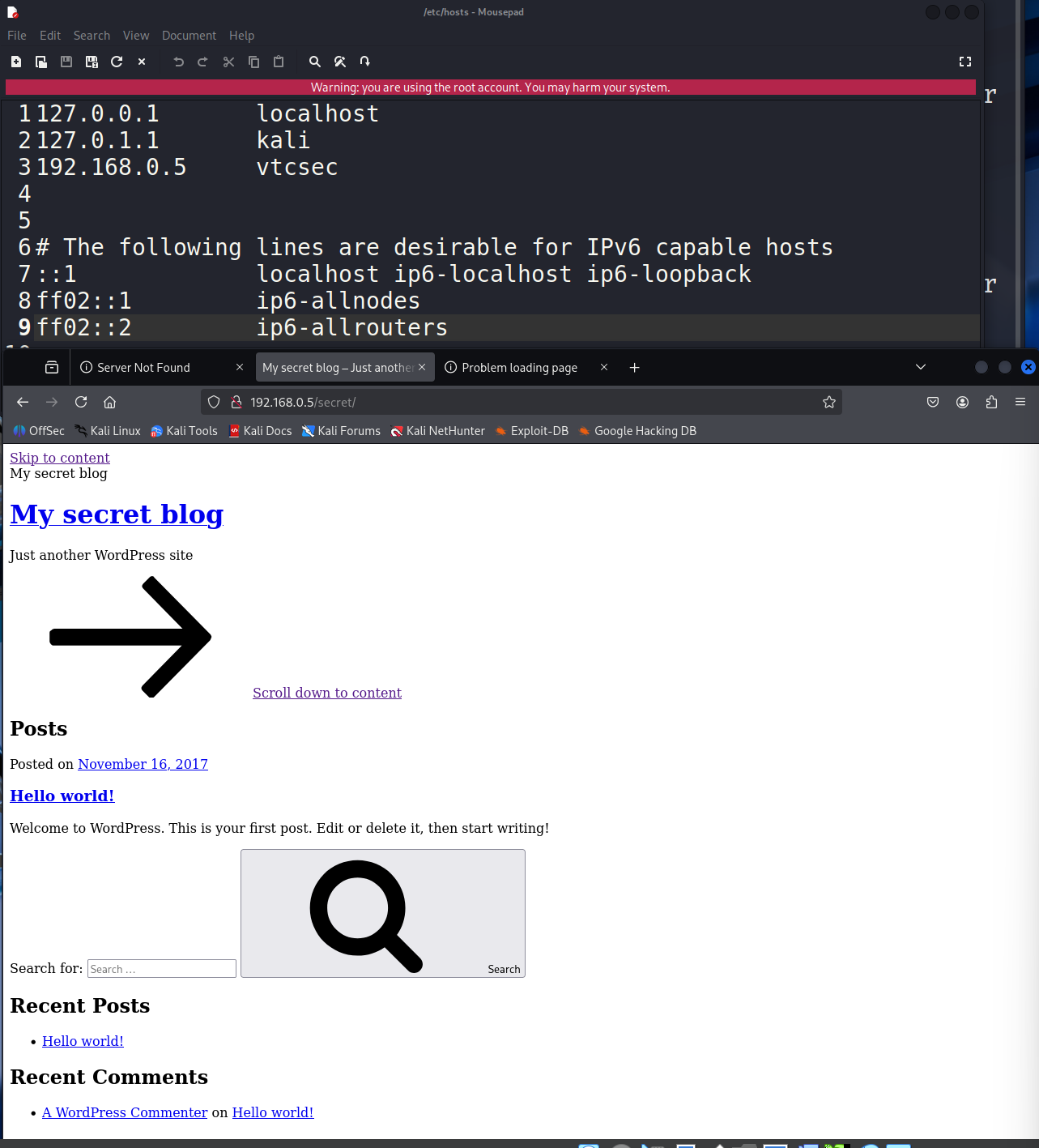The width and height of the screenshot is (1039, 1148).
Task: Click the blog Search for input field
Action: pyautogui.click(x=162, y=969)
